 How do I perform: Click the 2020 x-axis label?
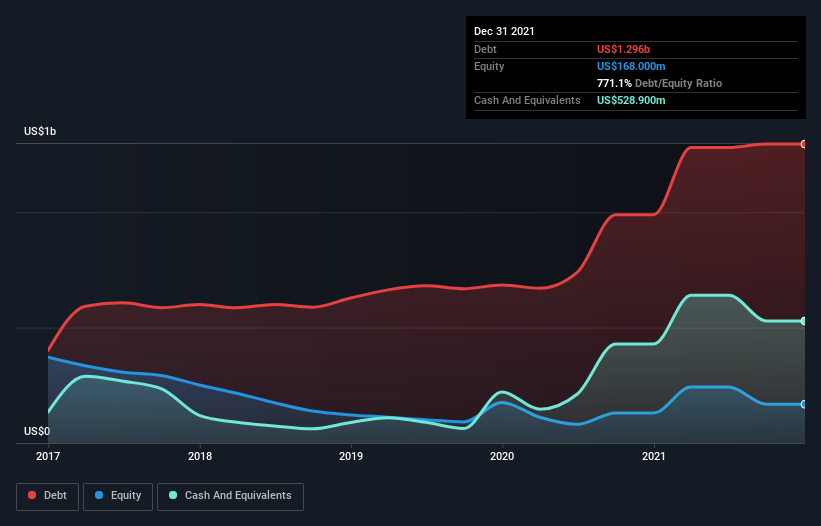[502, 456]
